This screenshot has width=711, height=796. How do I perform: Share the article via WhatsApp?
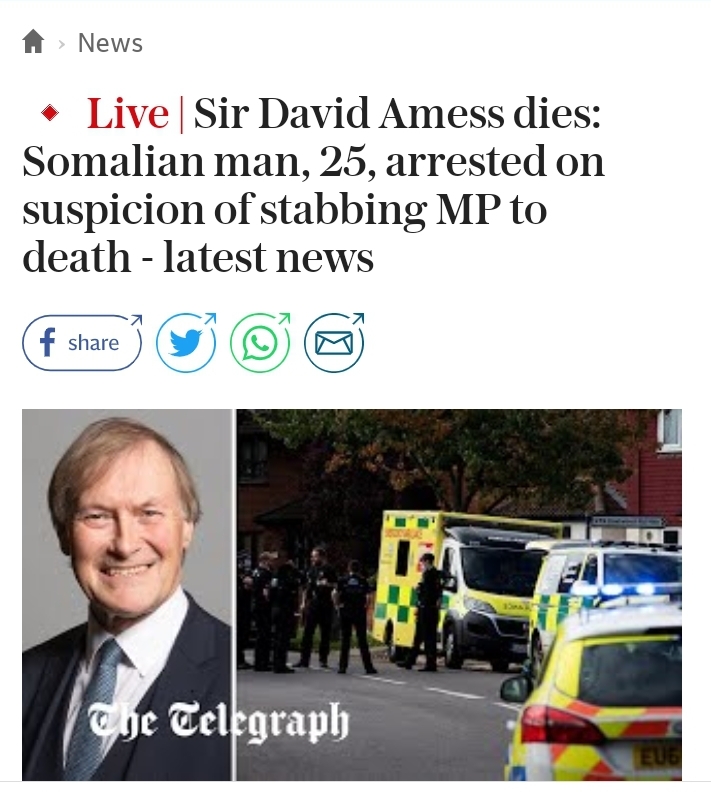(x=260, y=343)
